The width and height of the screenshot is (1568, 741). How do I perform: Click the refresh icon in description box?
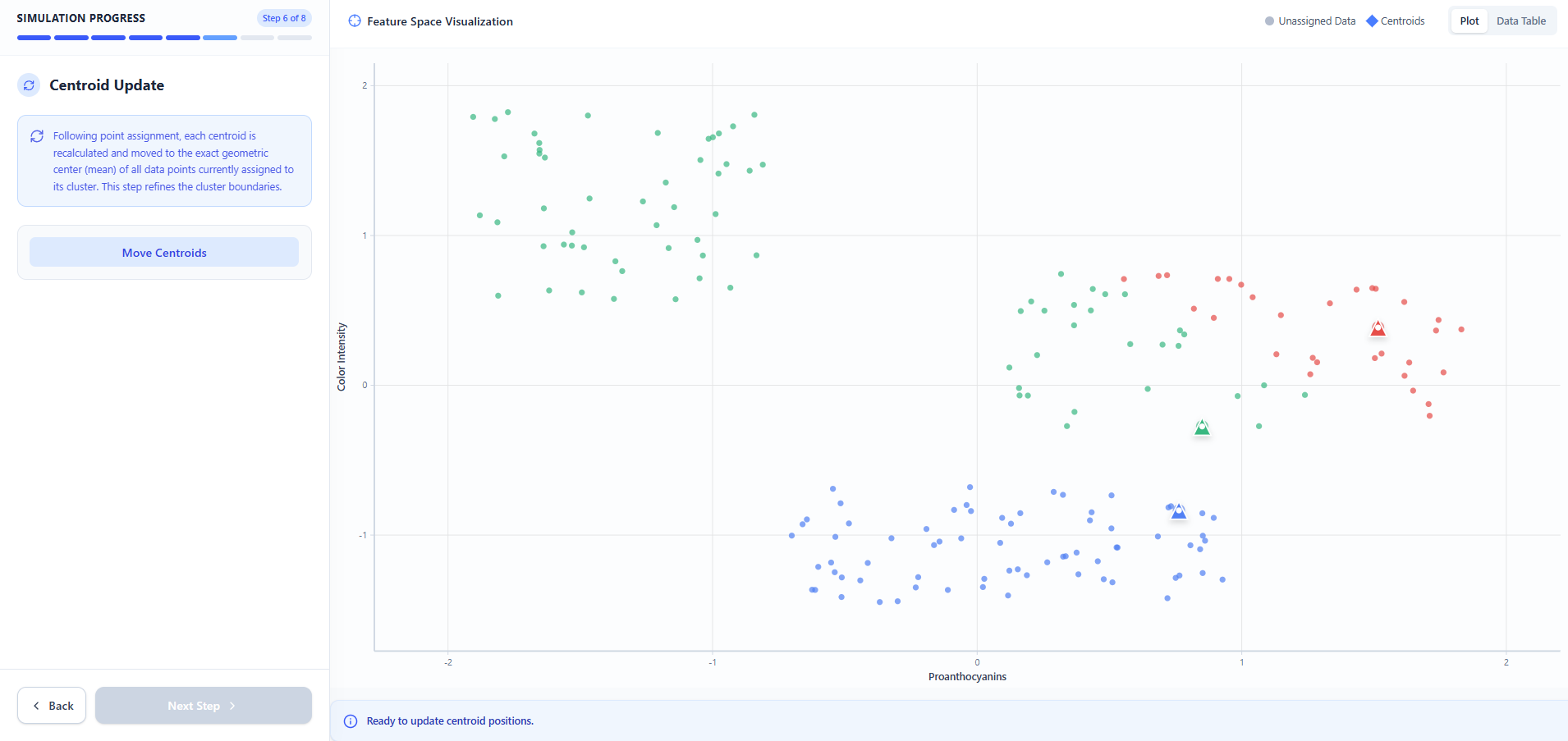tap(37, 136)
